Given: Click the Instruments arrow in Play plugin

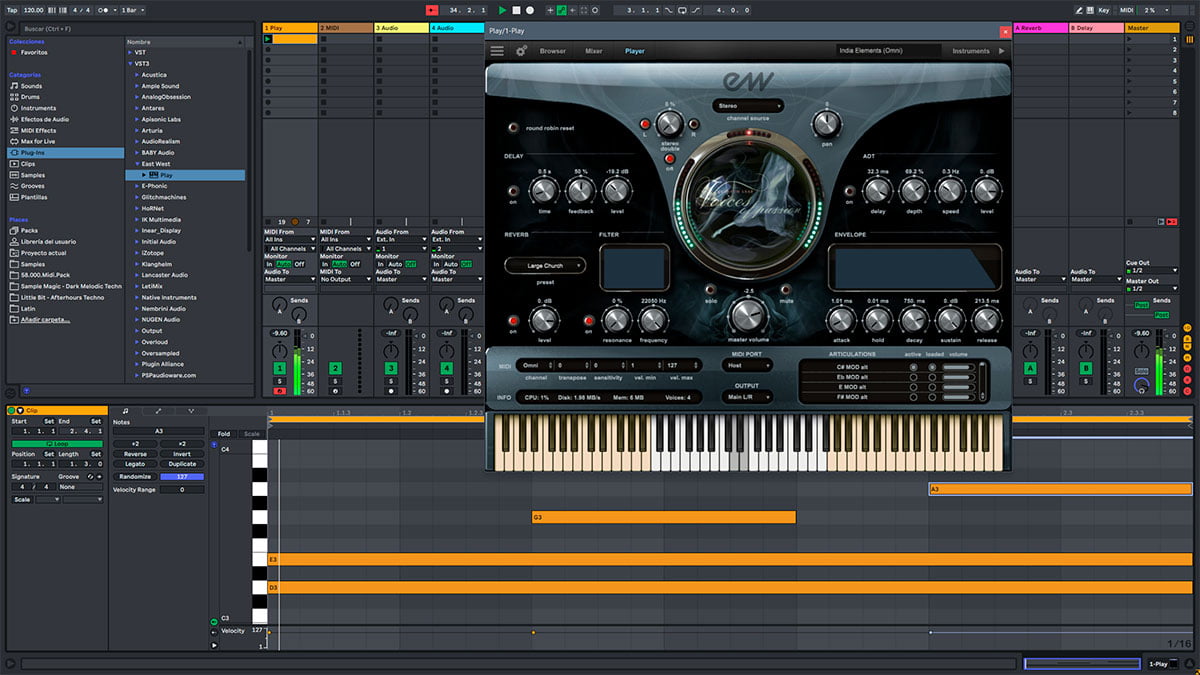Looking at the screenshot, I should [1002, 51].
